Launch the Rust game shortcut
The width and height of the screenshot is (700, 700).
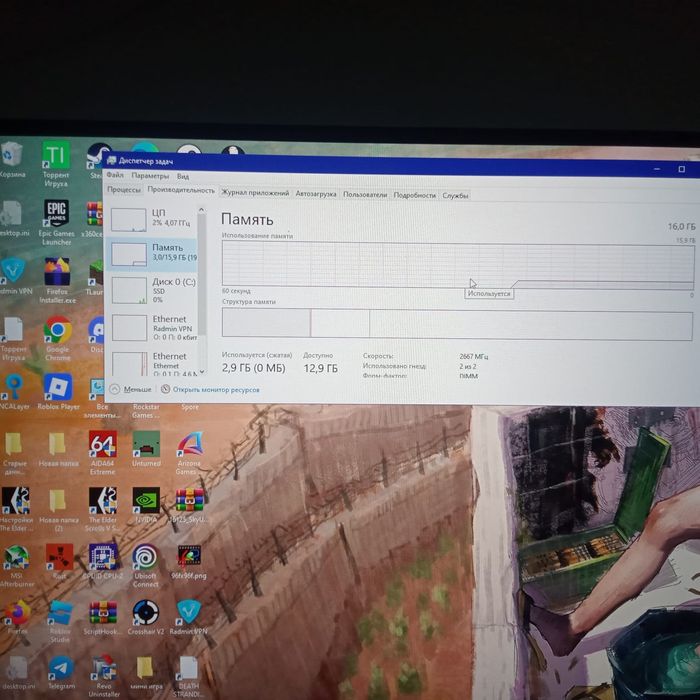(x=59, y=562)
